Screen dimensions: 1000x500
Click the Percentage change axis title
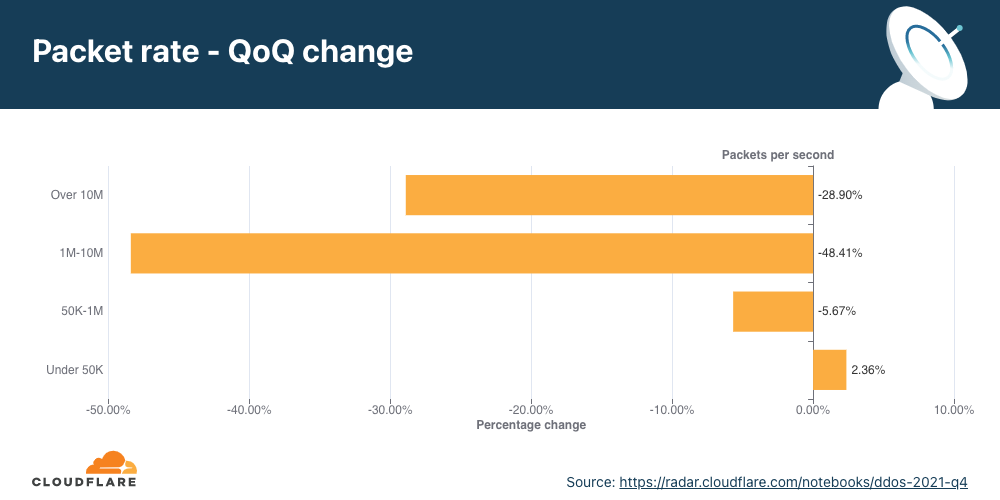[531, 425]
